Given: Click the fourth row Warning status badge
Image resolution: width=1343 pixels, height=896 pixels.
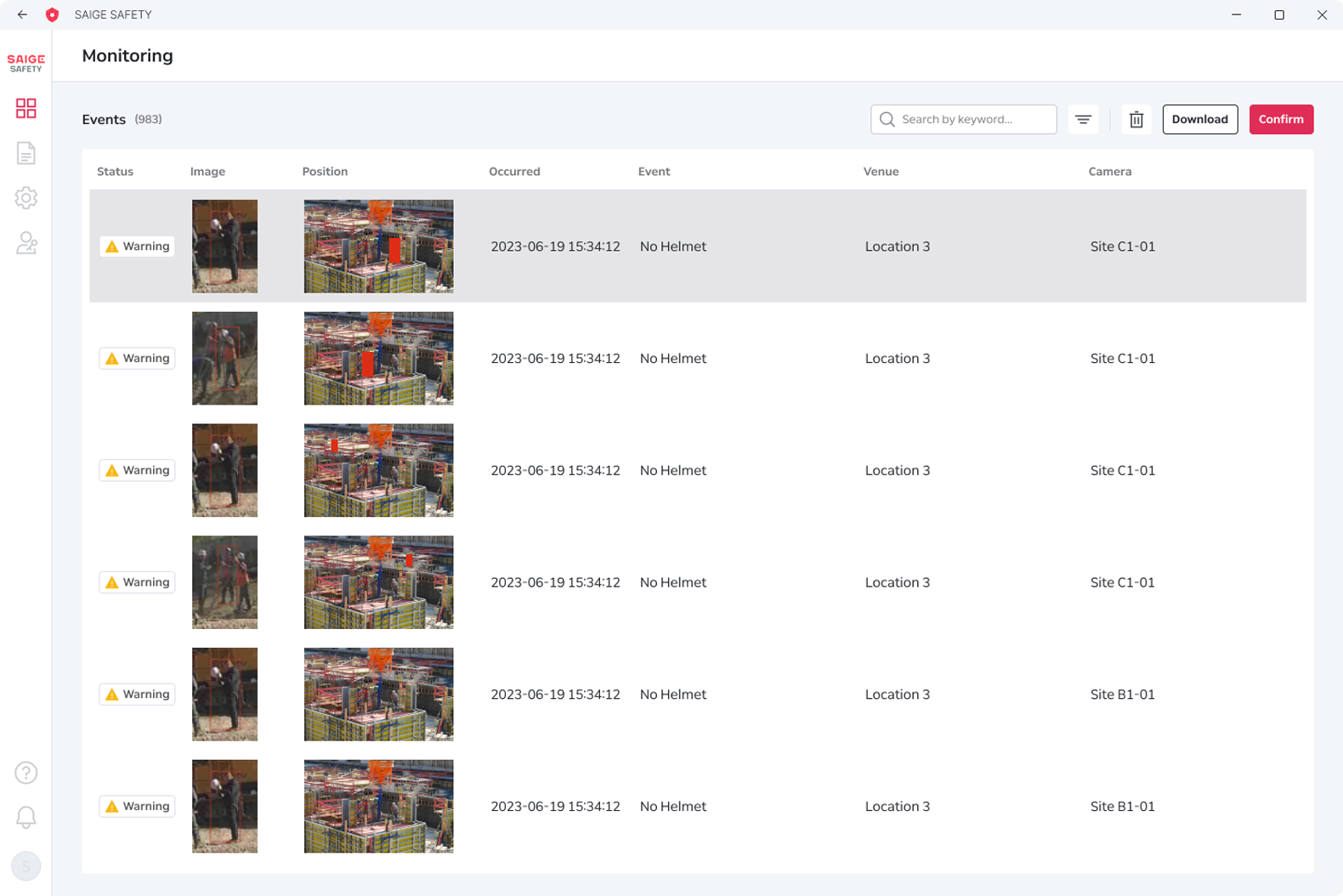Looking at the screenshot, I should point(137,582).
